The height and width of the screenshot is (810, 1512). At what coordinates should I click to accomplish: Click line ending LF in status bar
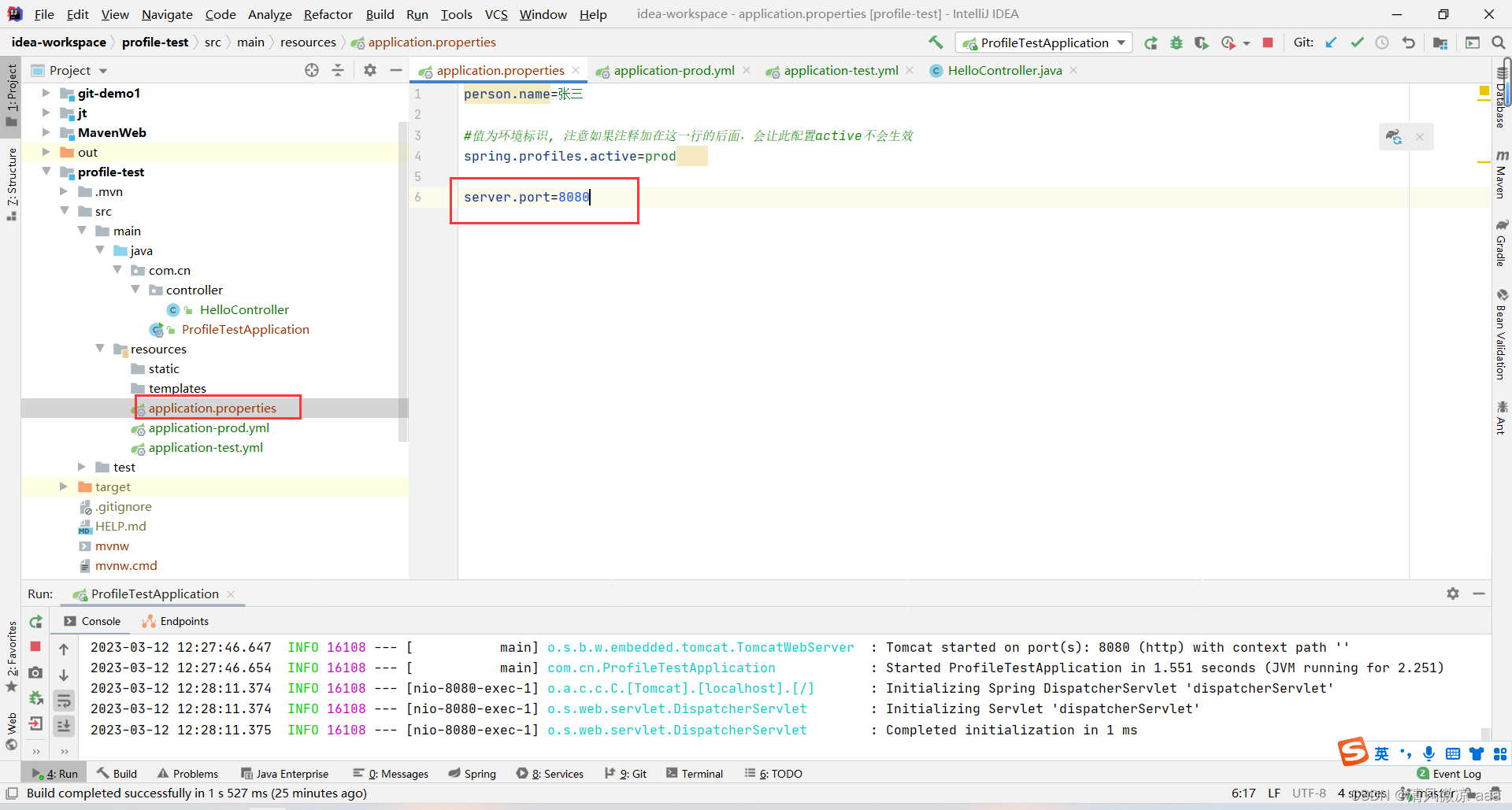coord(1274,793)
